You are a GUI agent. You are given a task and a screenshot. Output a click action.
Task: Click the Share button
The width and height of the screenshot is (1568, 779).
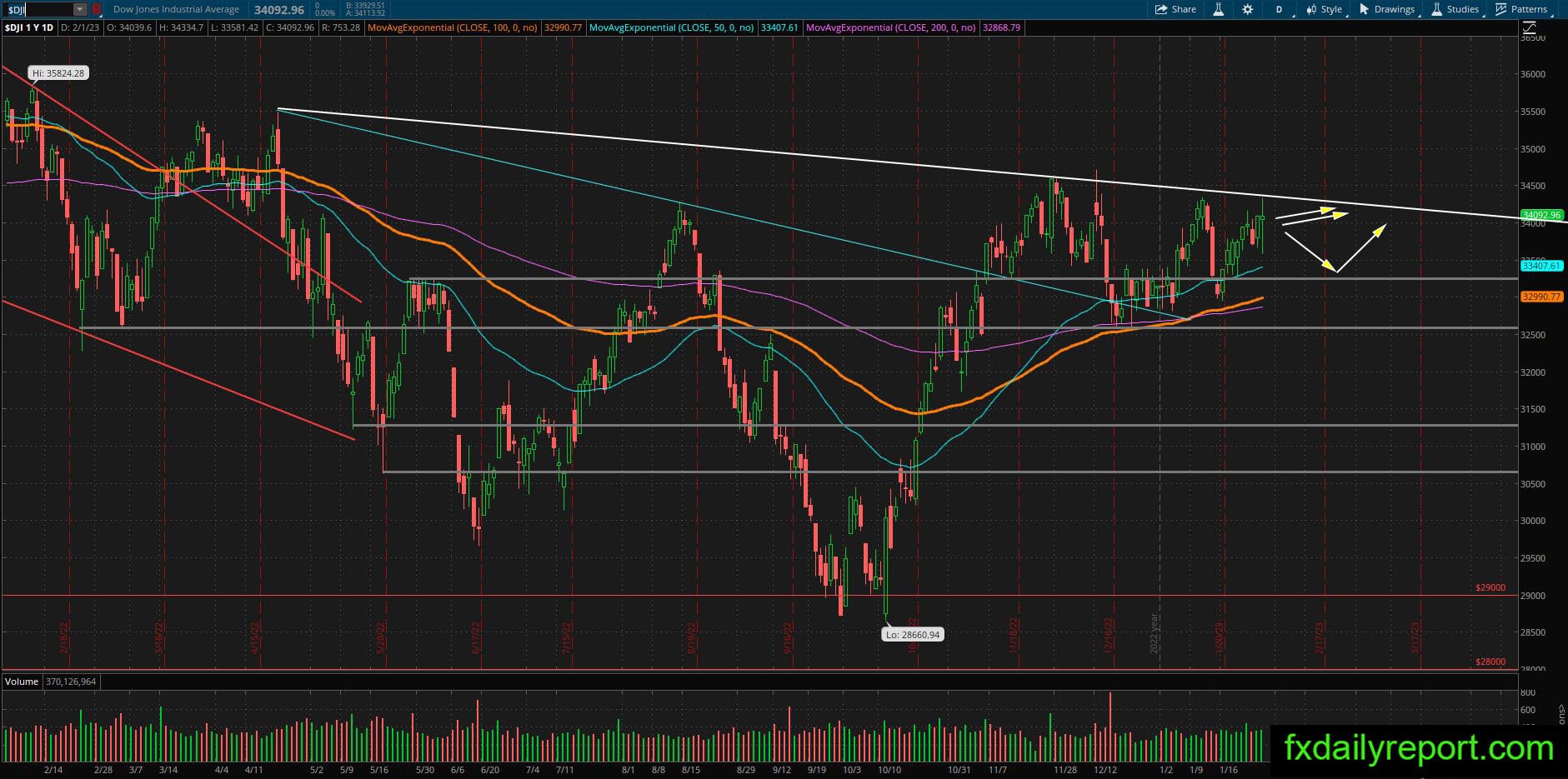coord(1175,9)
